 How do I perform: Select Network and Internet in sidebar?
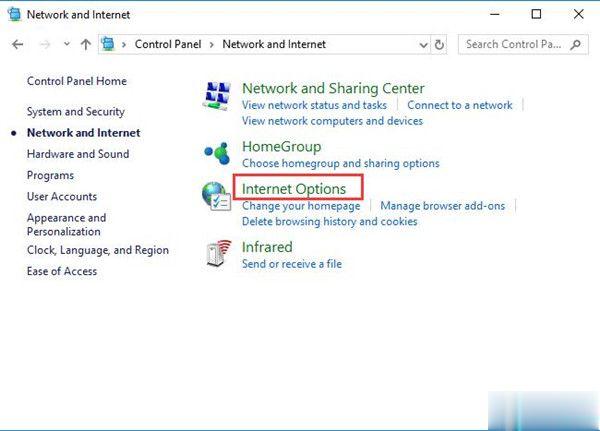pyautogui.click(x=83, y=133)
